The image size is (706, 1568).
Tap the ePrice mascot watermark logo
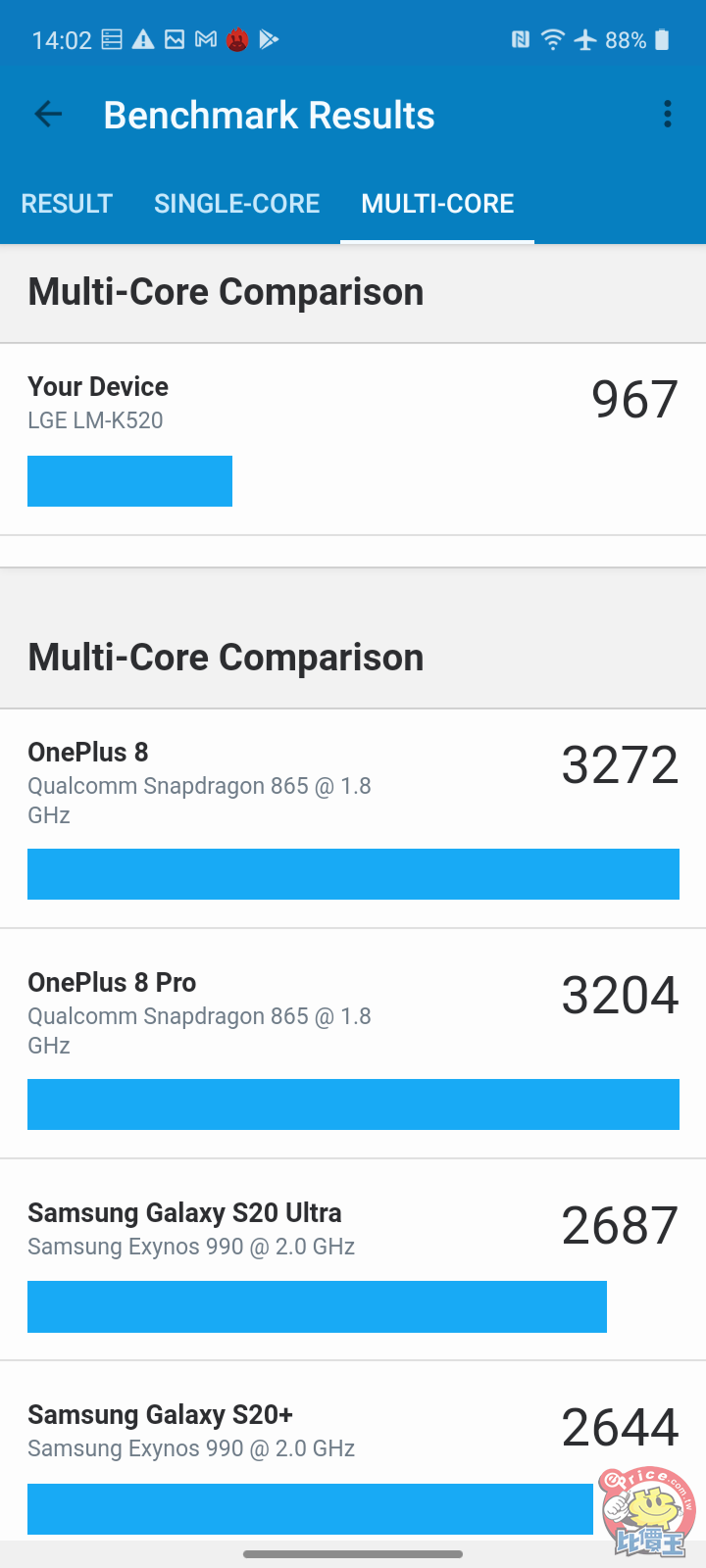[648, 1510]
